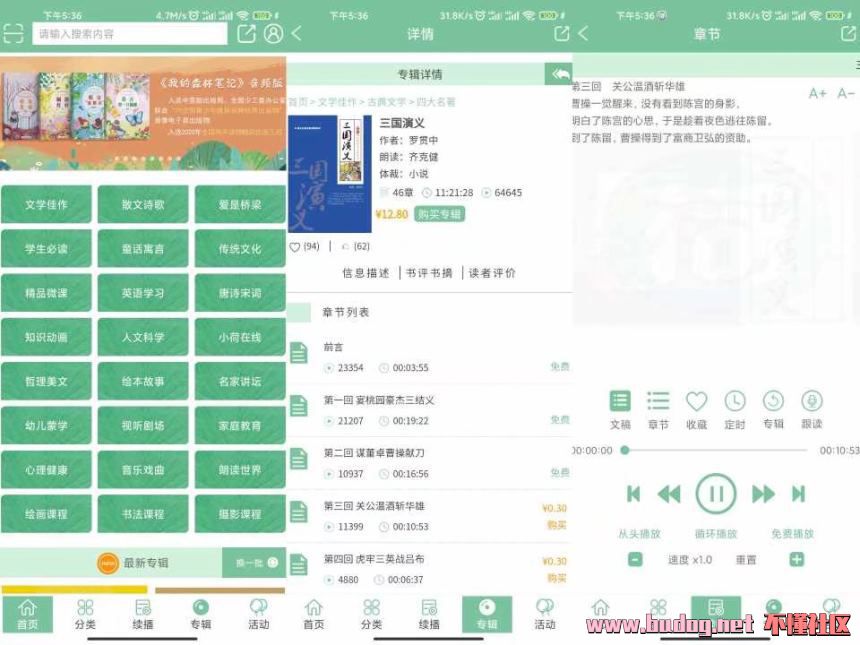Viewport: 860px width, 645px height.
Task: Share from the 详情 screen header
Action: tap(562, 34)
